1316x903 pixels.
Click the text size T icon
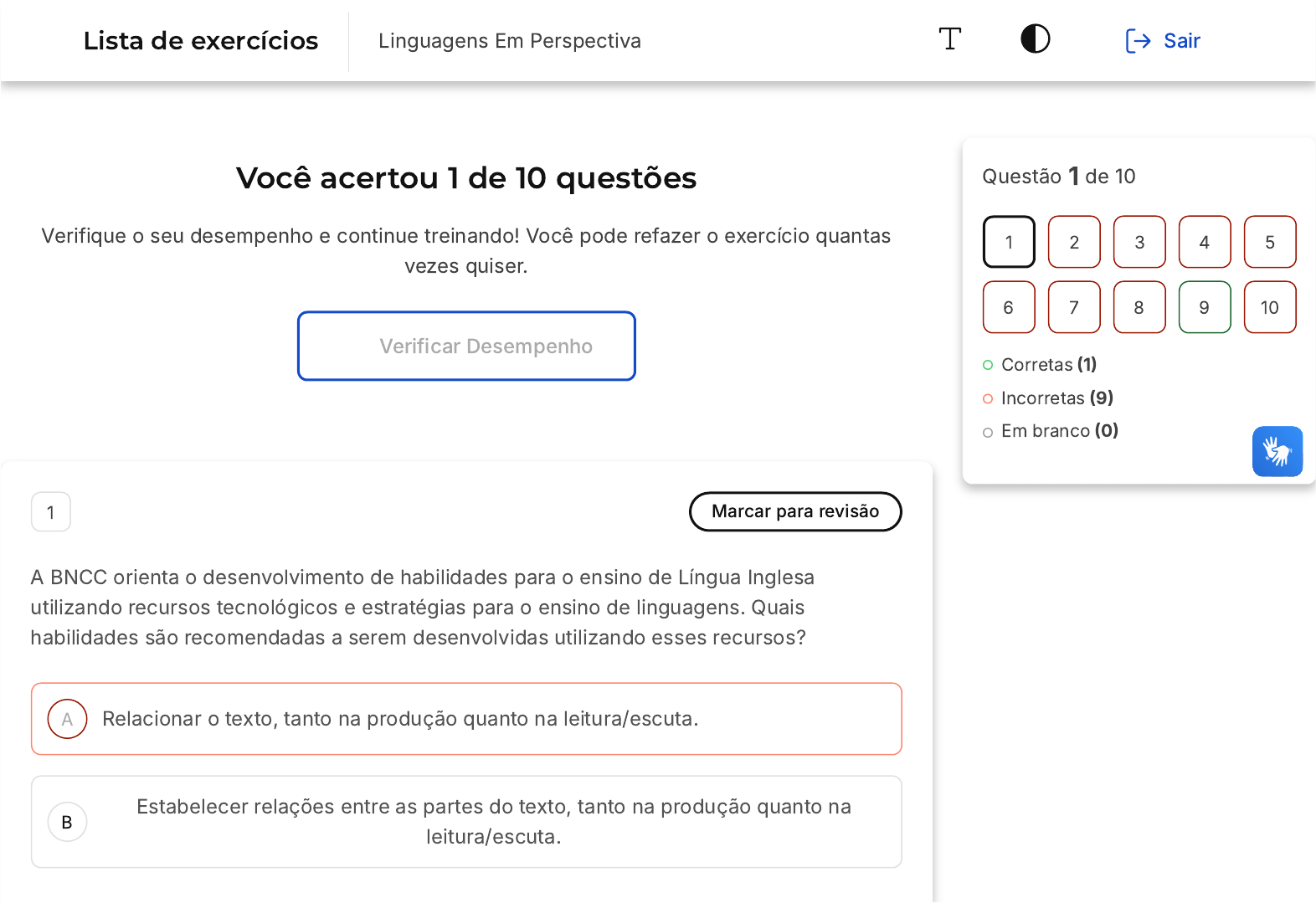[x=949, y=39]
